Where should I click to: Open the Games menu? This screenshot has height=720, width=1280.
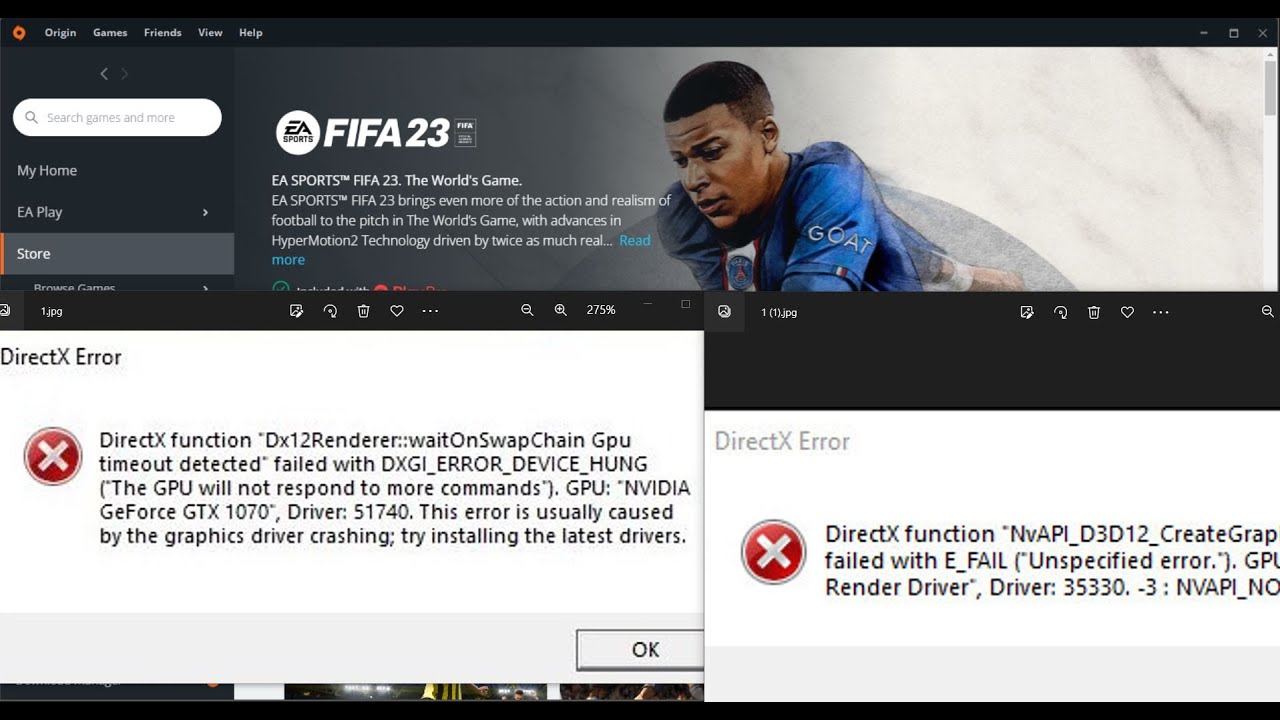110,32
